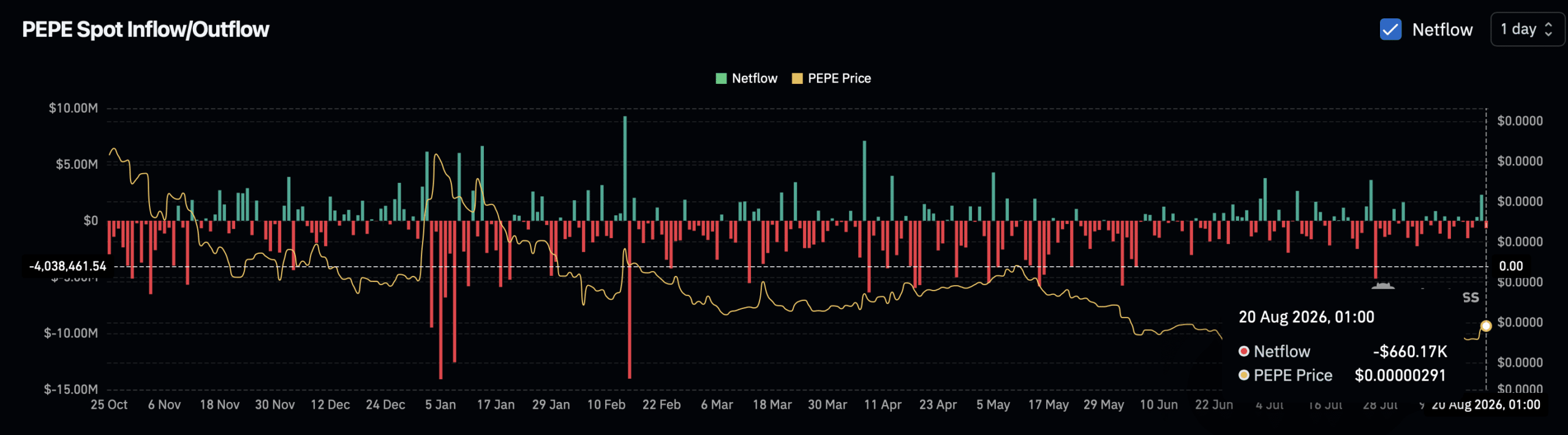Click the 17 May date label

[1048, 405]
